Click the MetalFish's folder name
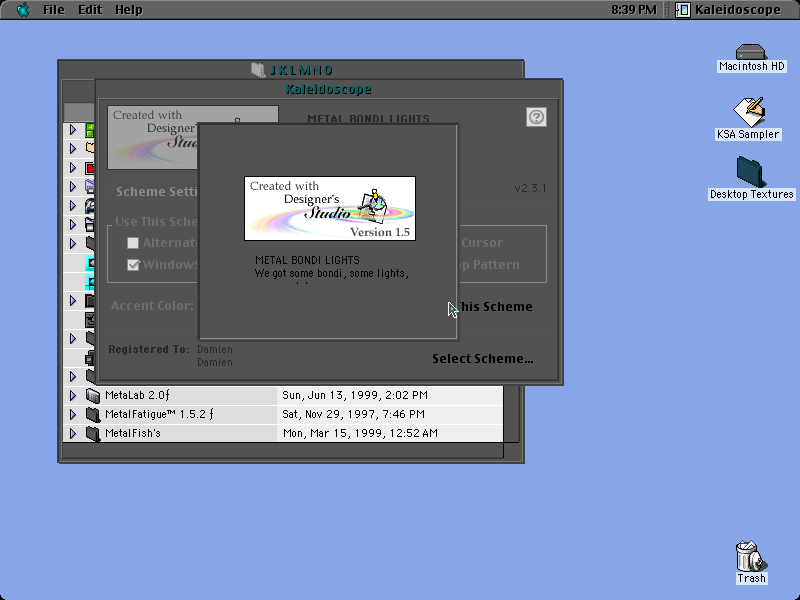Screen dimensions: 800x600 coord(133,433)
